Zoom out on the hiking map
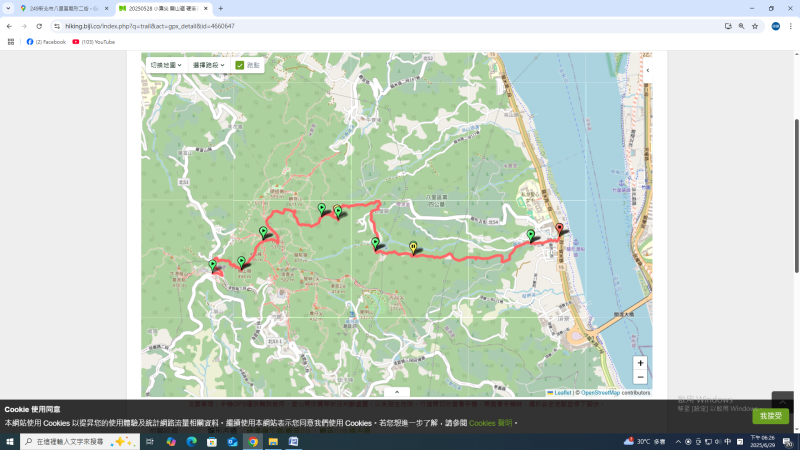This screenshot has height=450, width=800. click(640, 378)
